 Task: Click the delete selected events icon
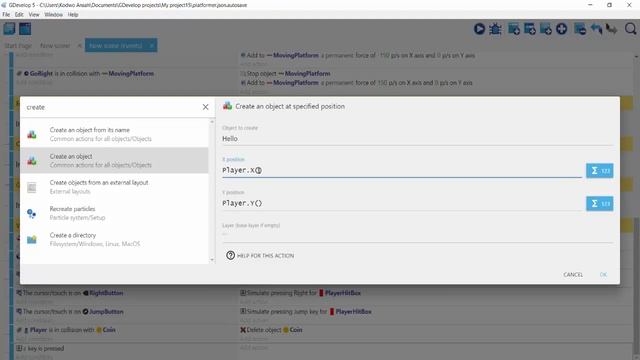pos(580,29)
